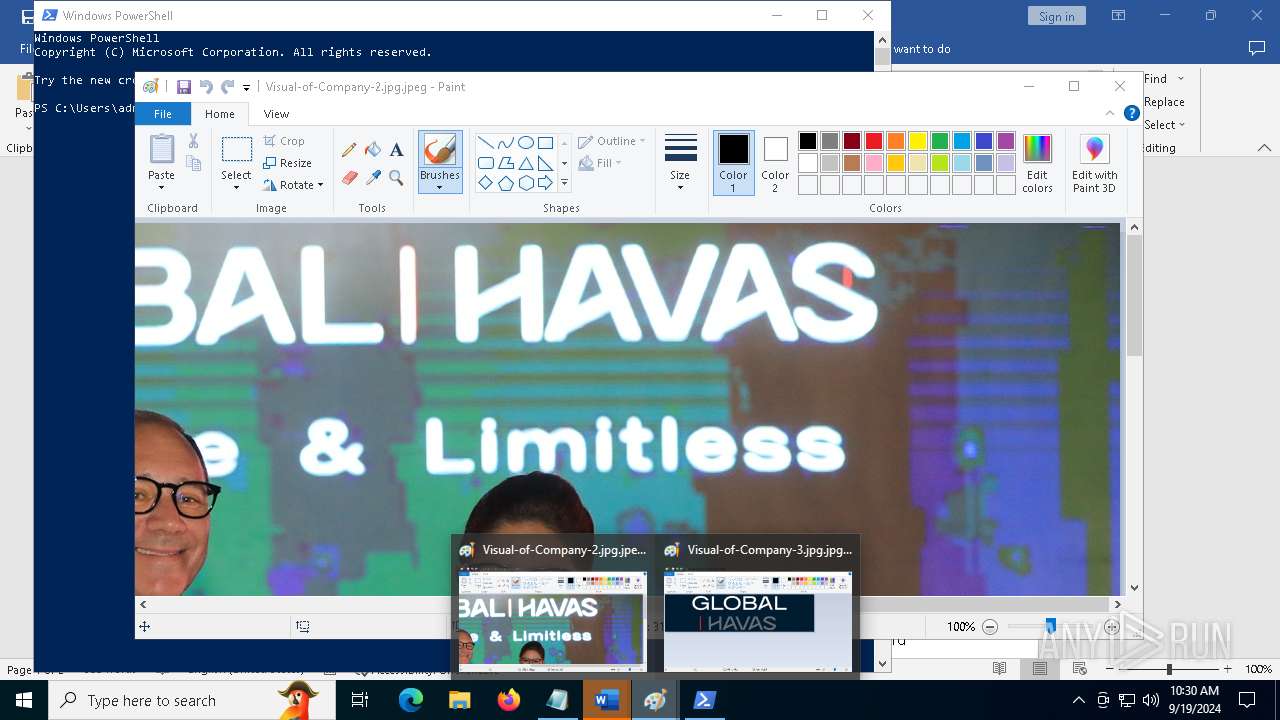Click Replace in Word ribbon
Viewport: 1280px width, 720px height.
pyautogui.click(x=1164, y=102)
